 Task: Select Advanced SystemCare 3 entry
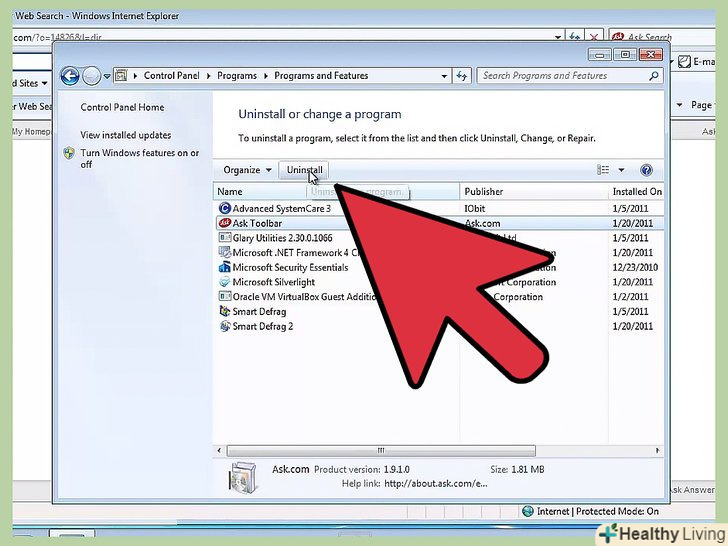439,208
